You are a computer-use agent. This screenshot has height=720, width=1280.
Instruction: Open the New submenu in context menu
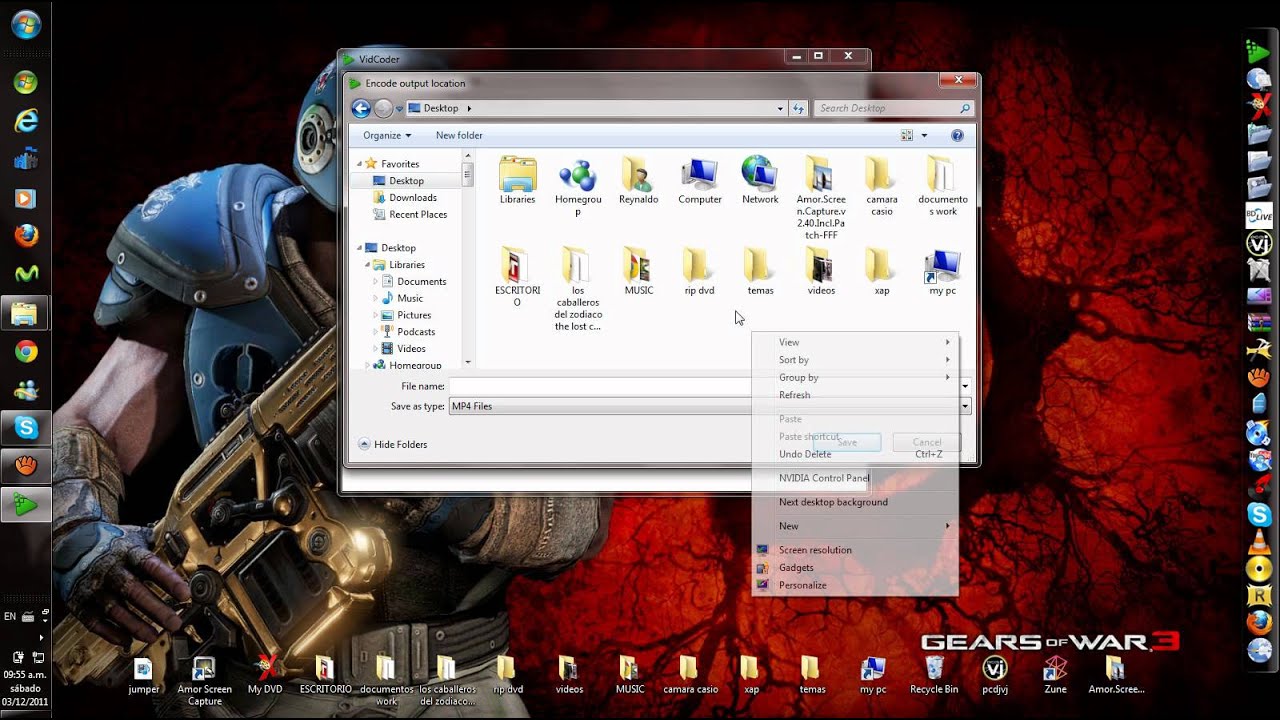(855, 526)
